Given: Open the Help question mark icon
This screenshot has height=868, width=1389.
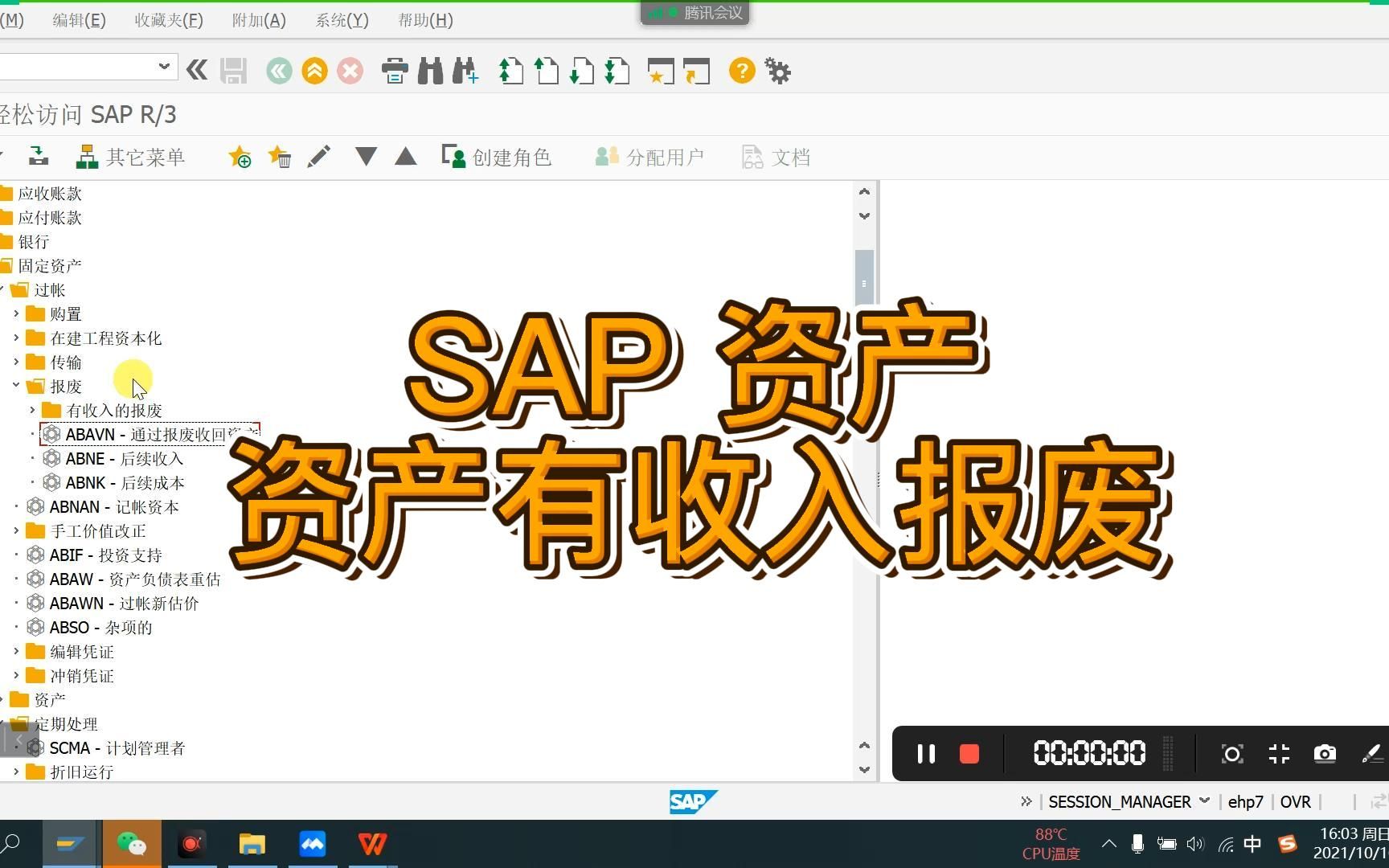Looking at the screenshot, I should point(742,71).
